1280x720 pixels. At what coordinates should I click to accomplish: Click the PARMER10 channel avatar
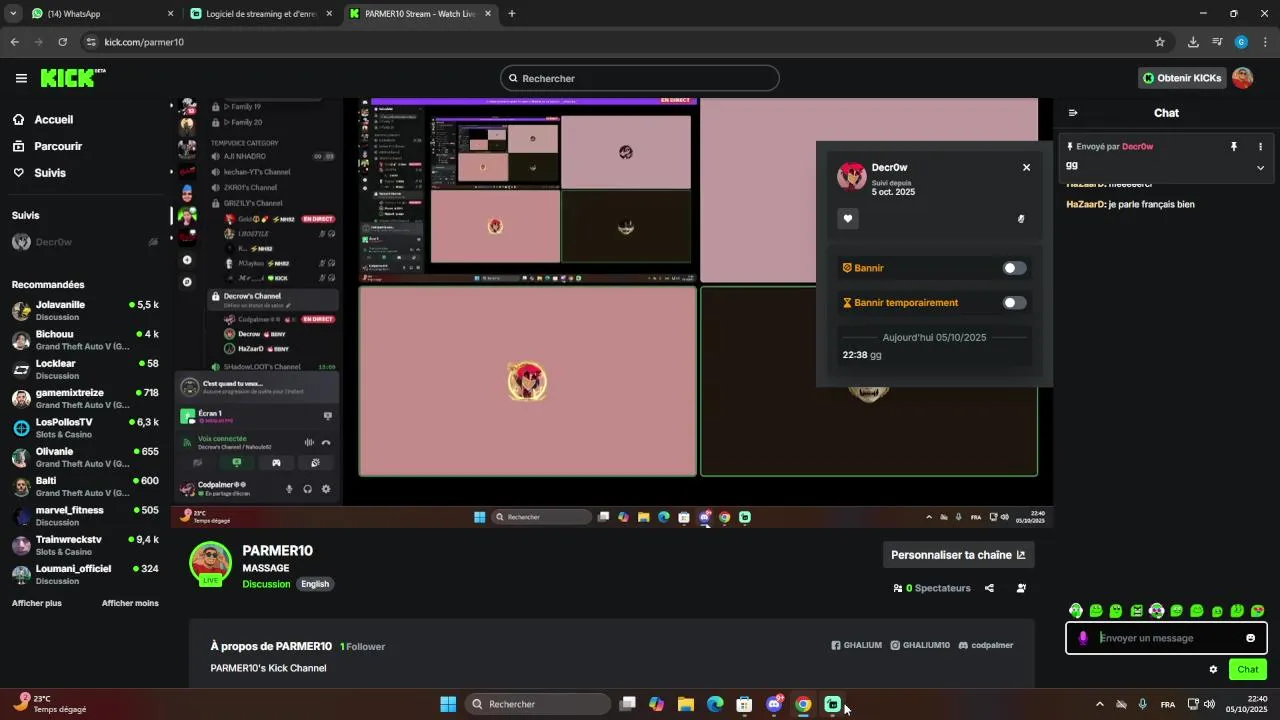[x=211, y=563]
